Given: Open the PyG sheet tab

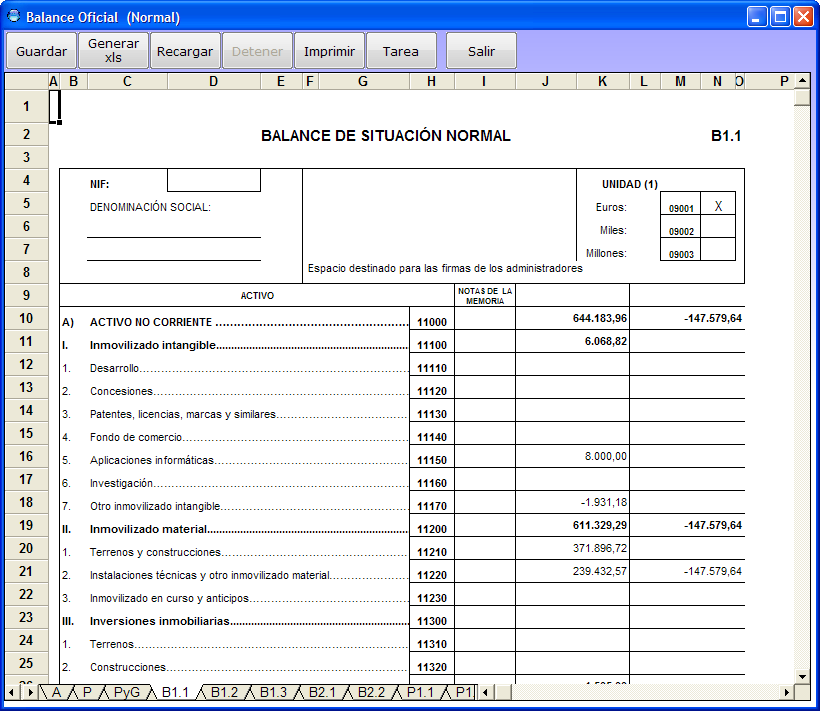Looking at the screenshot, I should click(x=127, y=693).
